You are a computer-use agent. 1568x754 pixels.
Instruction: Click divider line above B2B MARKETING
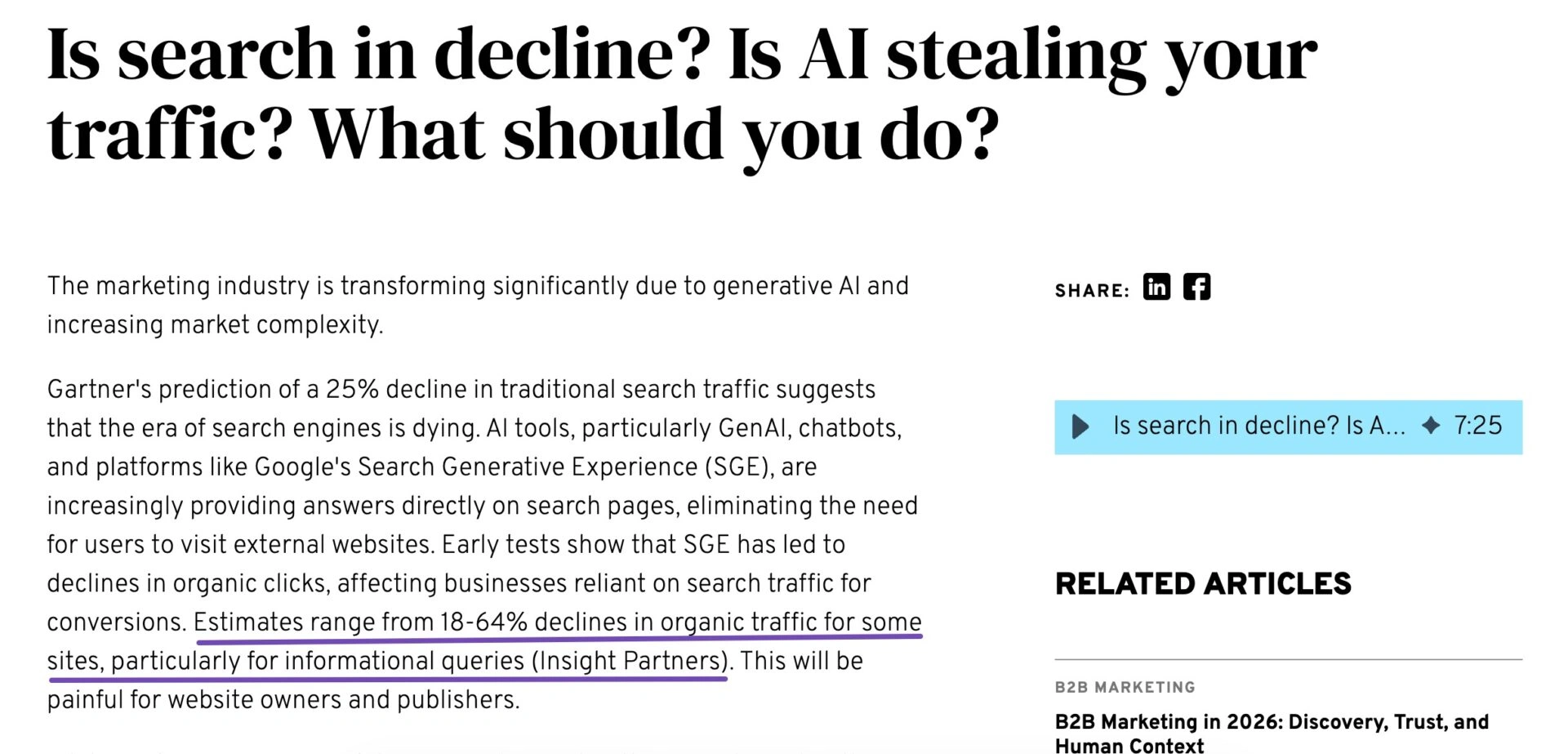[x=1288, y=658]
